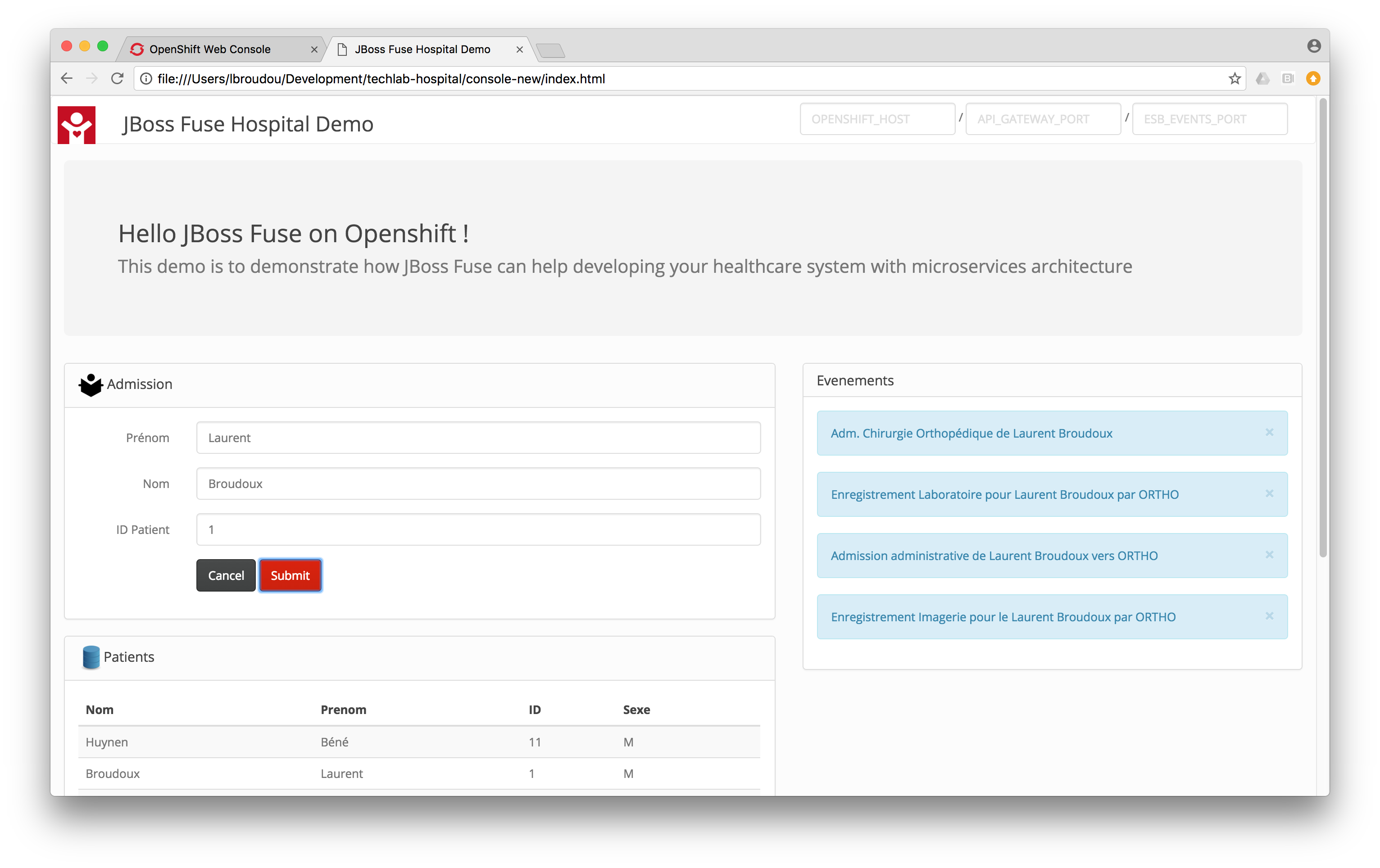Go back using browser back arrow

[67, 78]
